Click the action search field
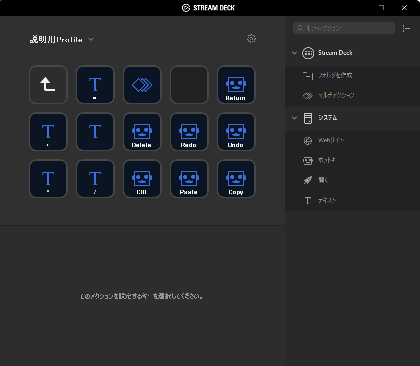This screenshot has height=366, width=420. (344, 28)
